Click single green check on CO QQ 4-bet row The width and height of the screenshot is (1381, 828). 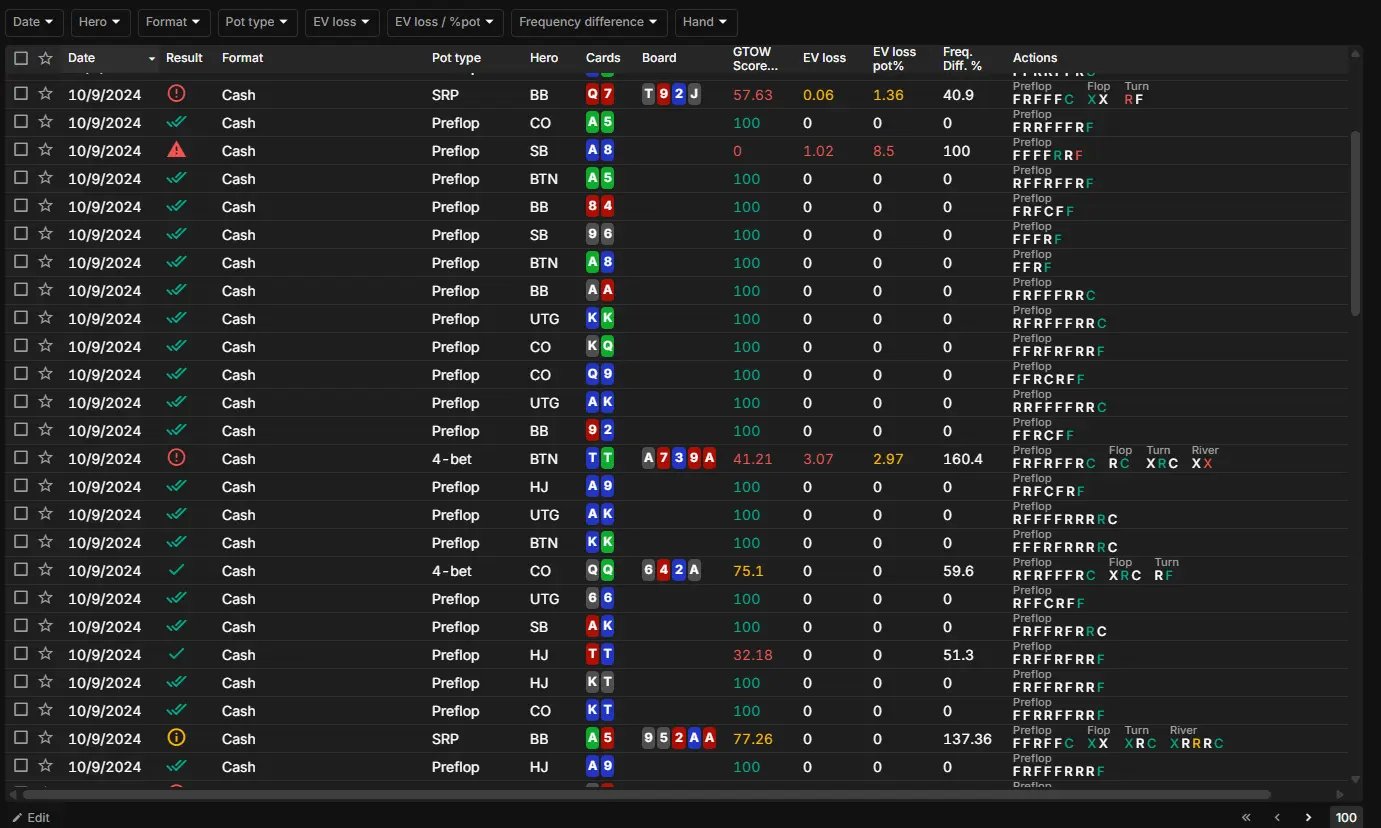pyautogui.click(x=177, y=570)
